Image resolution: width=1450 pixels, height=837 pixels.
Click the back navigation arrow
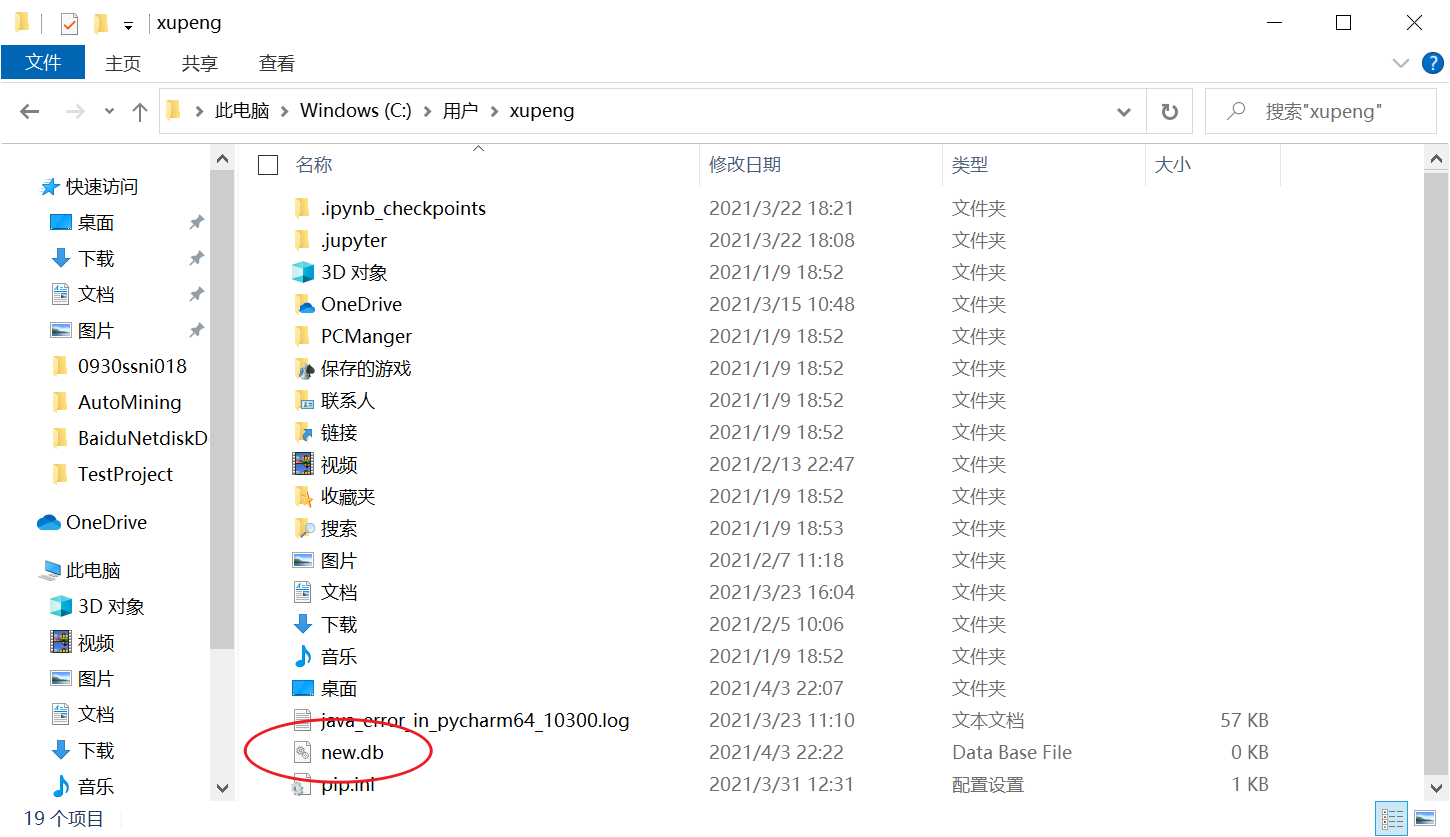pos(29,111)
